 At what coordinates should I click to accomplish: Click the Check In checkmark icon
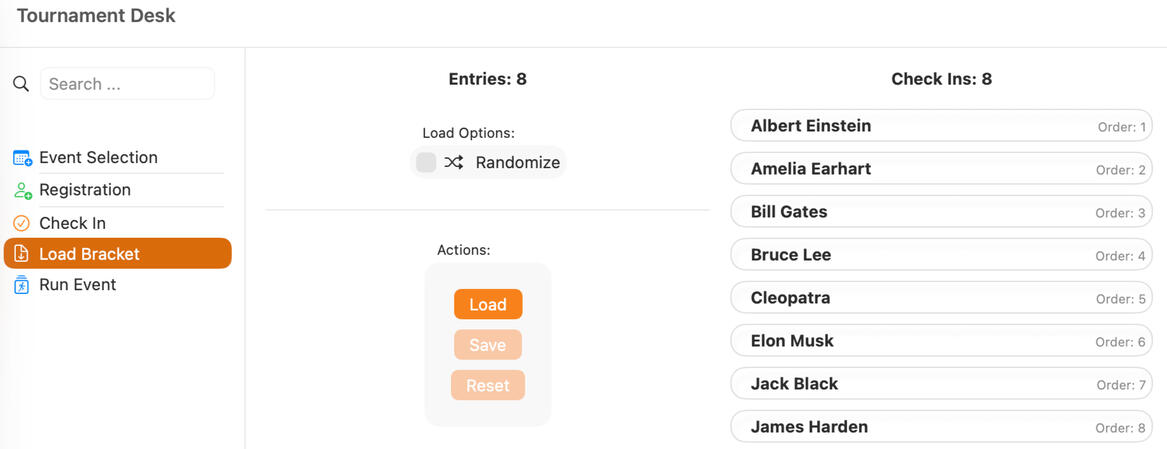pos(21,223)
